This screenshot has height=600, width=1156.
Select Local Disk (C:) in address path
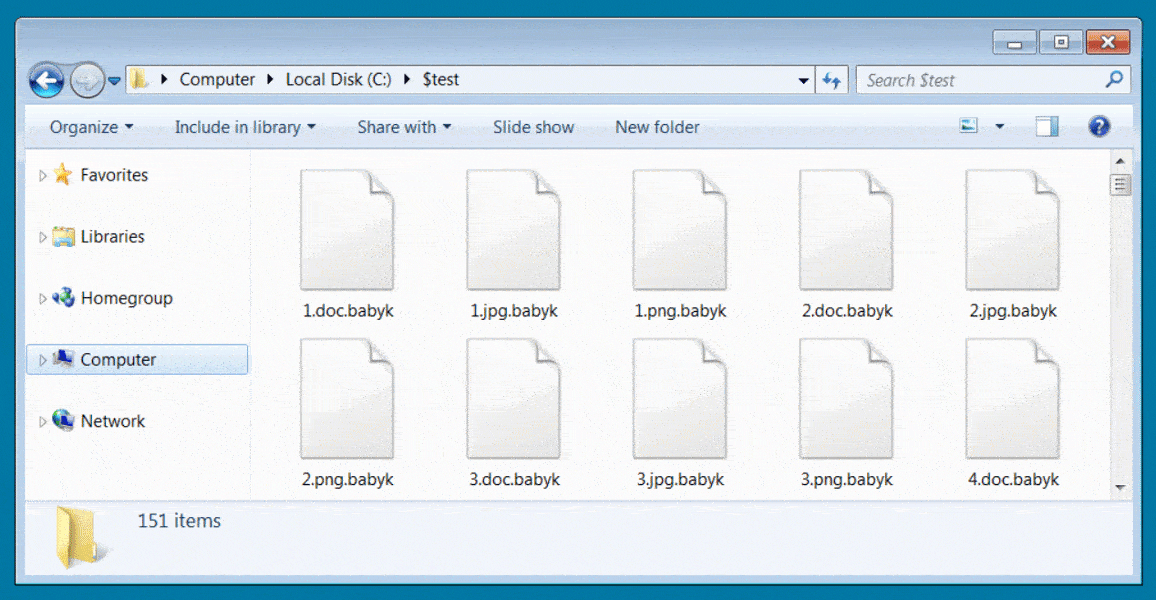pos(338,80)
